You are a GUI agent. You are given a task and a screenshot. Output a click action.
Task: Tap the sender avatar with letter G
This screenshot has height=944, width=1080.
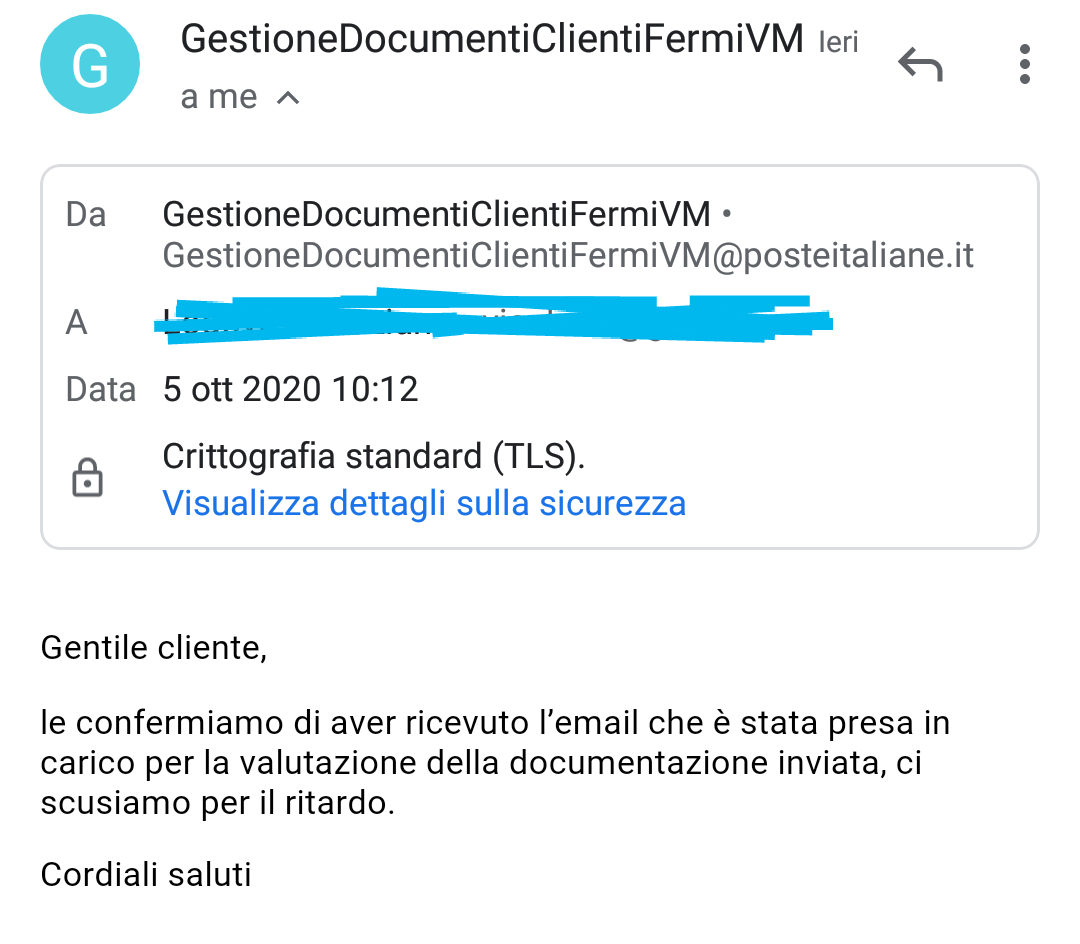point(90,64)
